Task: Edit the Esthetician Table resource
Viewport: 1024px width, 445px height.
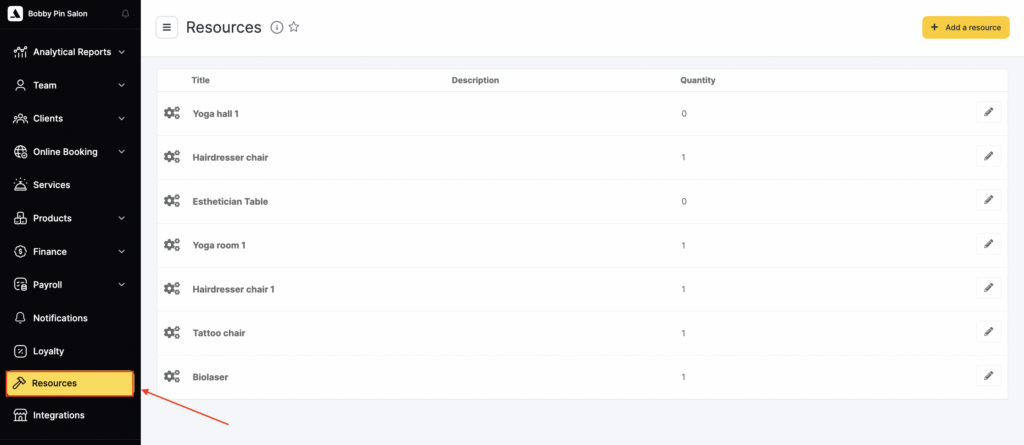Action: 988,201
